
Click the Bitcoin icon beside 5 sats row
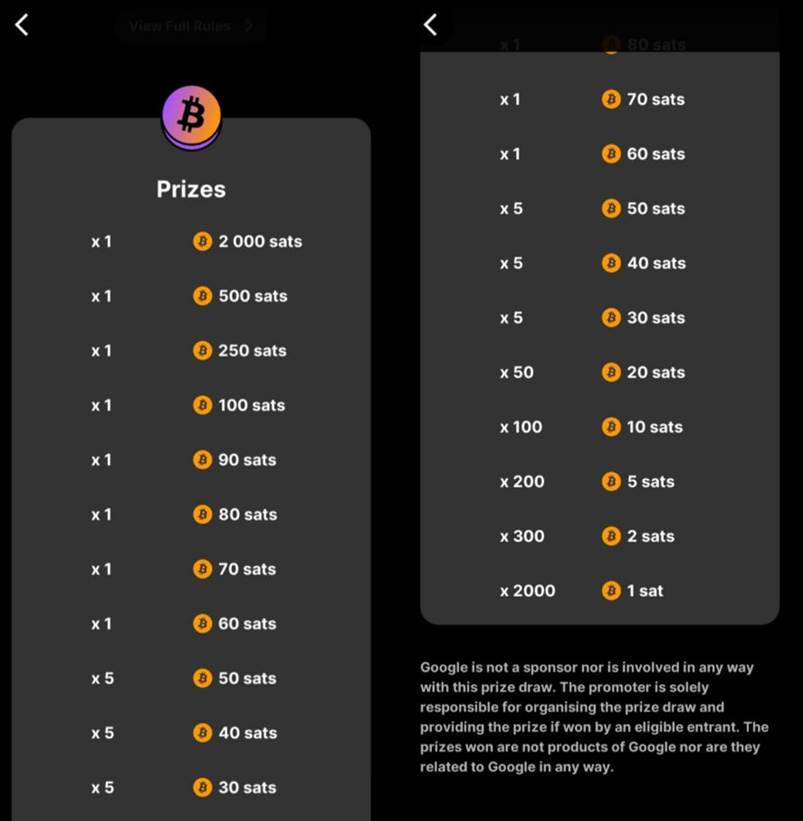(611, 481)
